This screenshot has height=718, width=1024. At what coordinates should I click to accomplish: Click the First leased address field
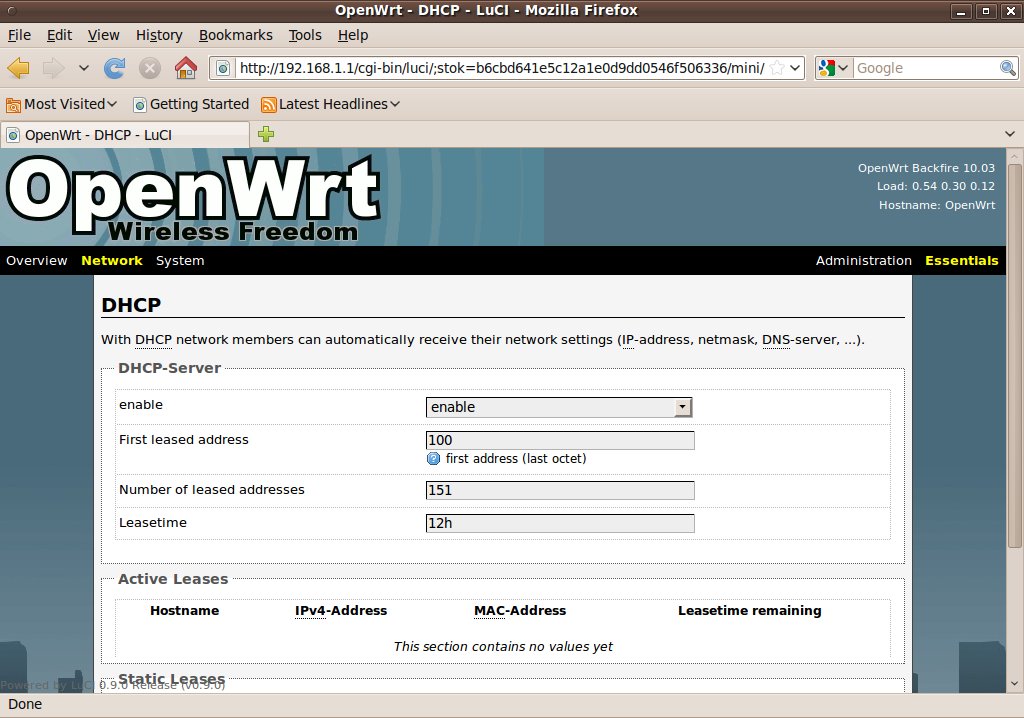(560, 440)
